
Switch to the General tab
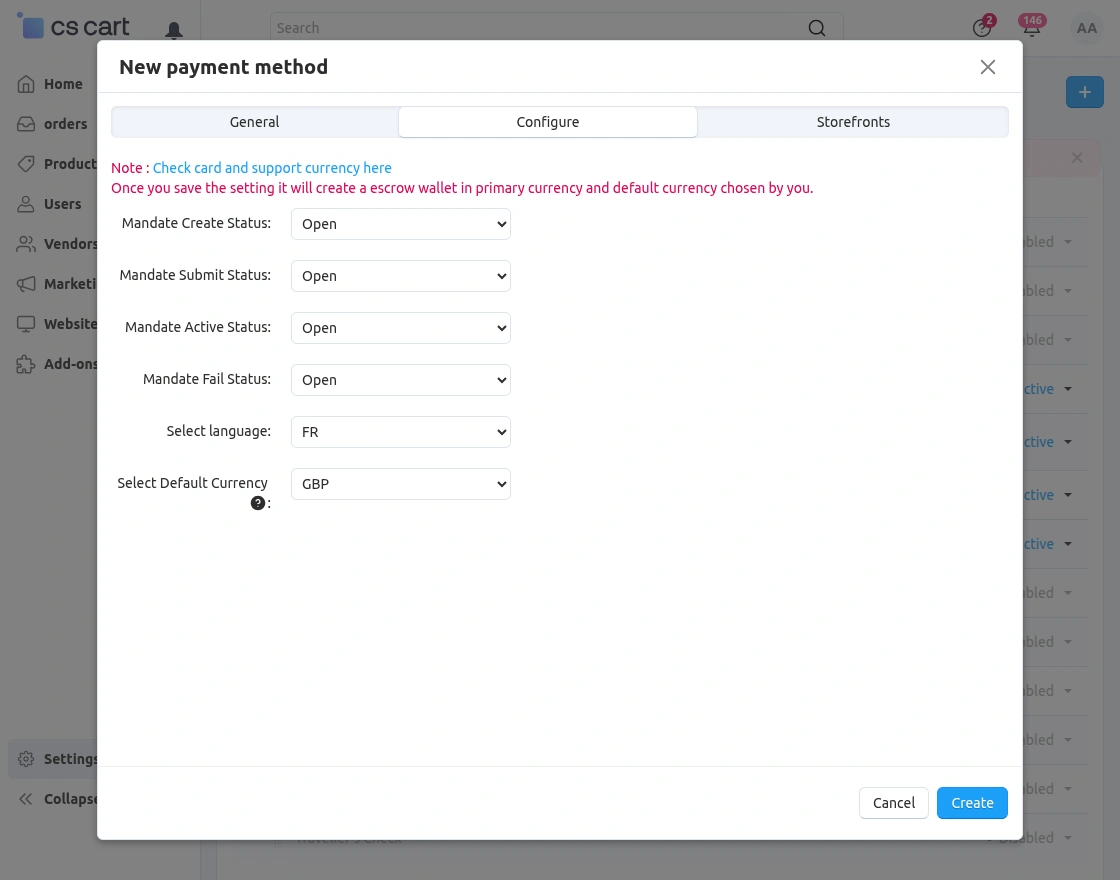point(254,122)
